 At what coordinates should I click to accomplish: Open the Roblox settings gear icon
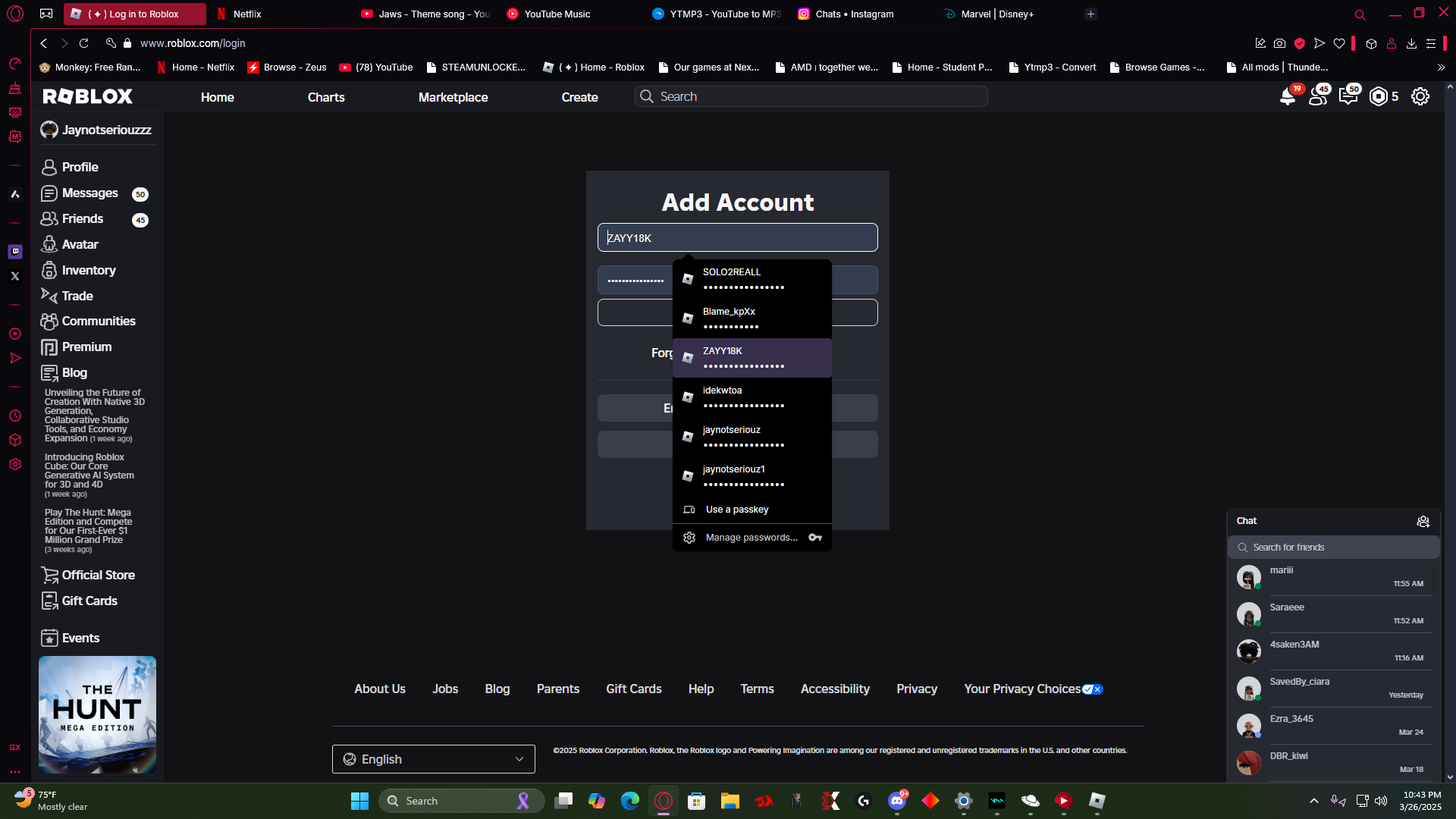click(1420, 97)
